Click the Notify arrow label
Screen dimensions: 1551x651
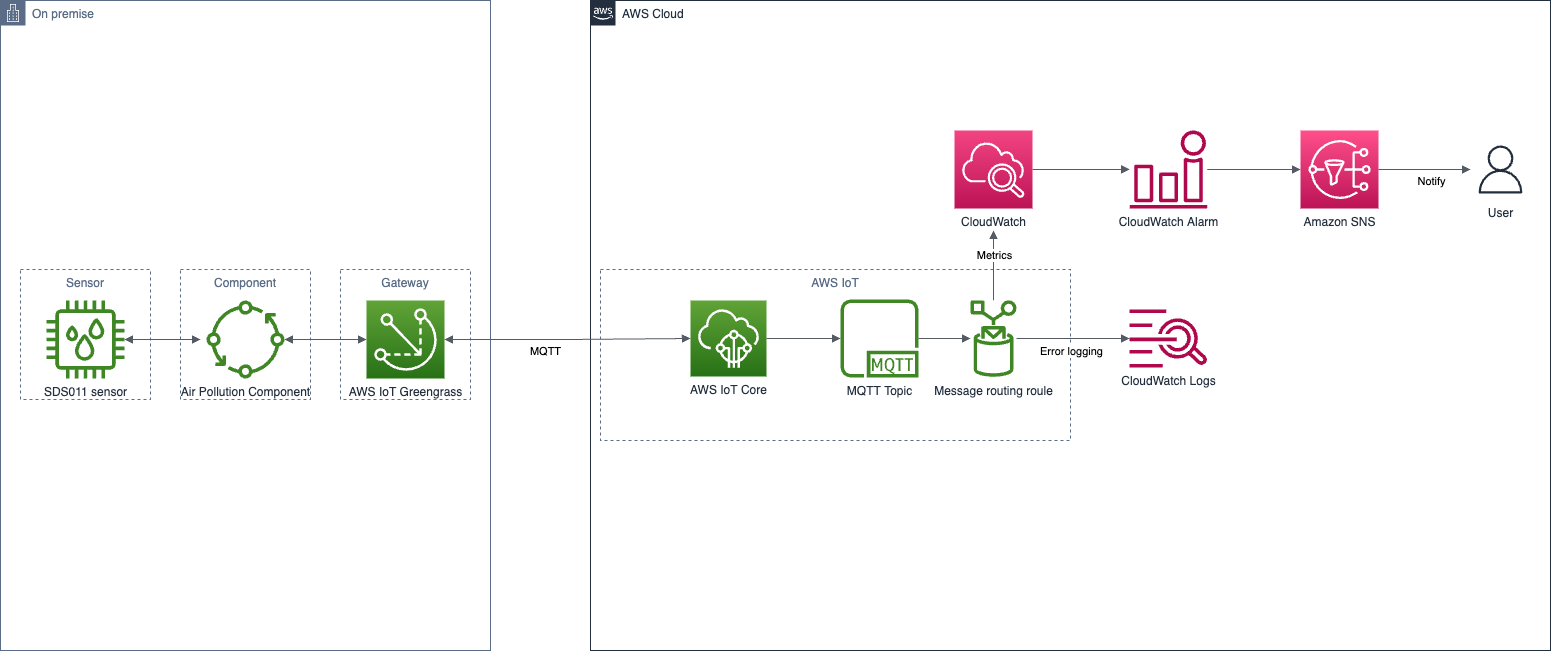(x=1431, y=181)
